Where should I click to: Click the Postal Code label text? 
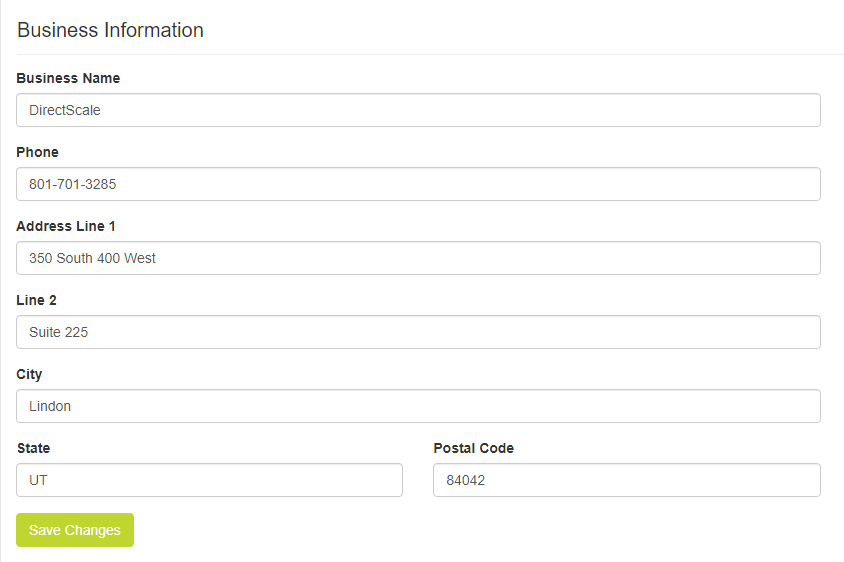pyautogui.click(x=473, y=448)
